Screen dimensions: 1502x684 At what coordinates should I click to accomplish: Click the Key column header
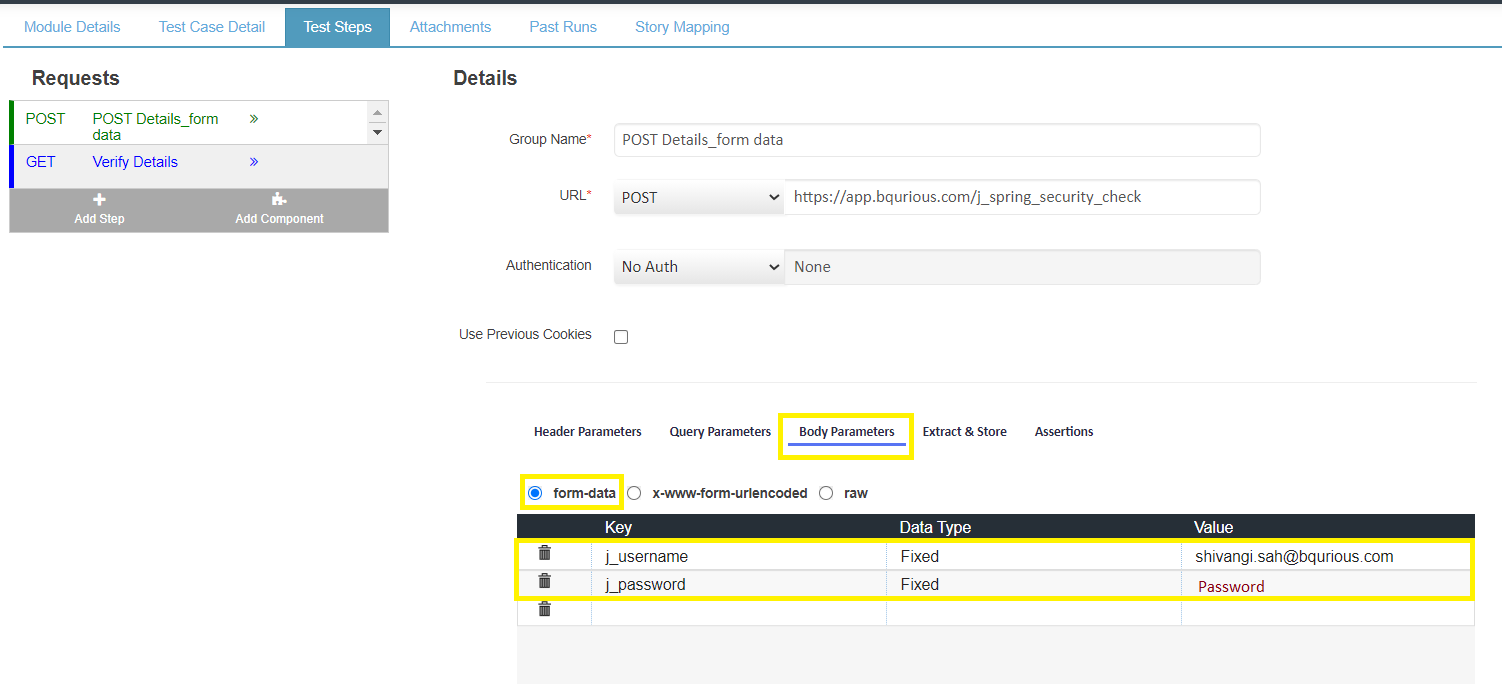pos(618,527)
